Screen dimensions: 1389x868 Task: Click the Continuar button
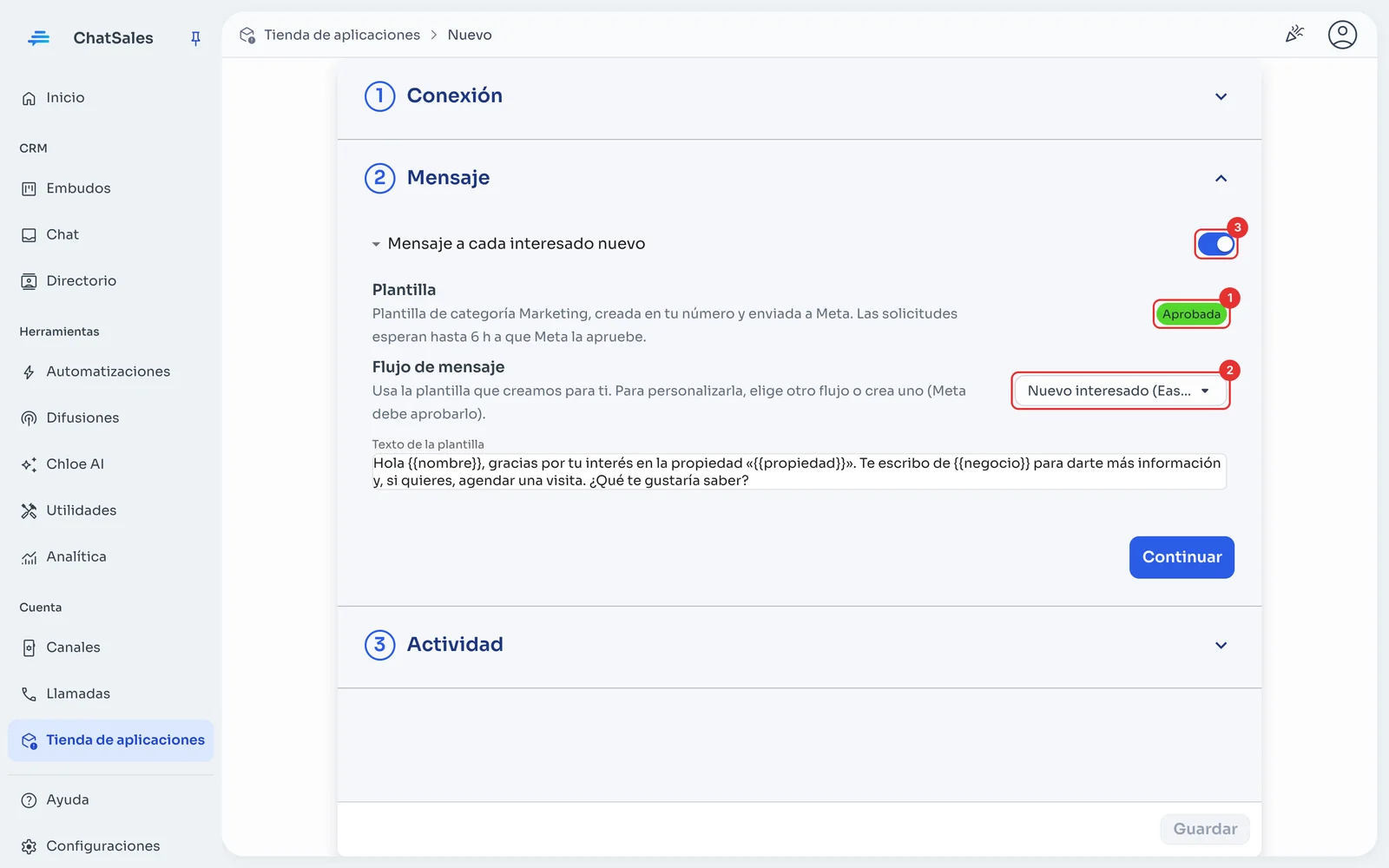[1182, 557]
